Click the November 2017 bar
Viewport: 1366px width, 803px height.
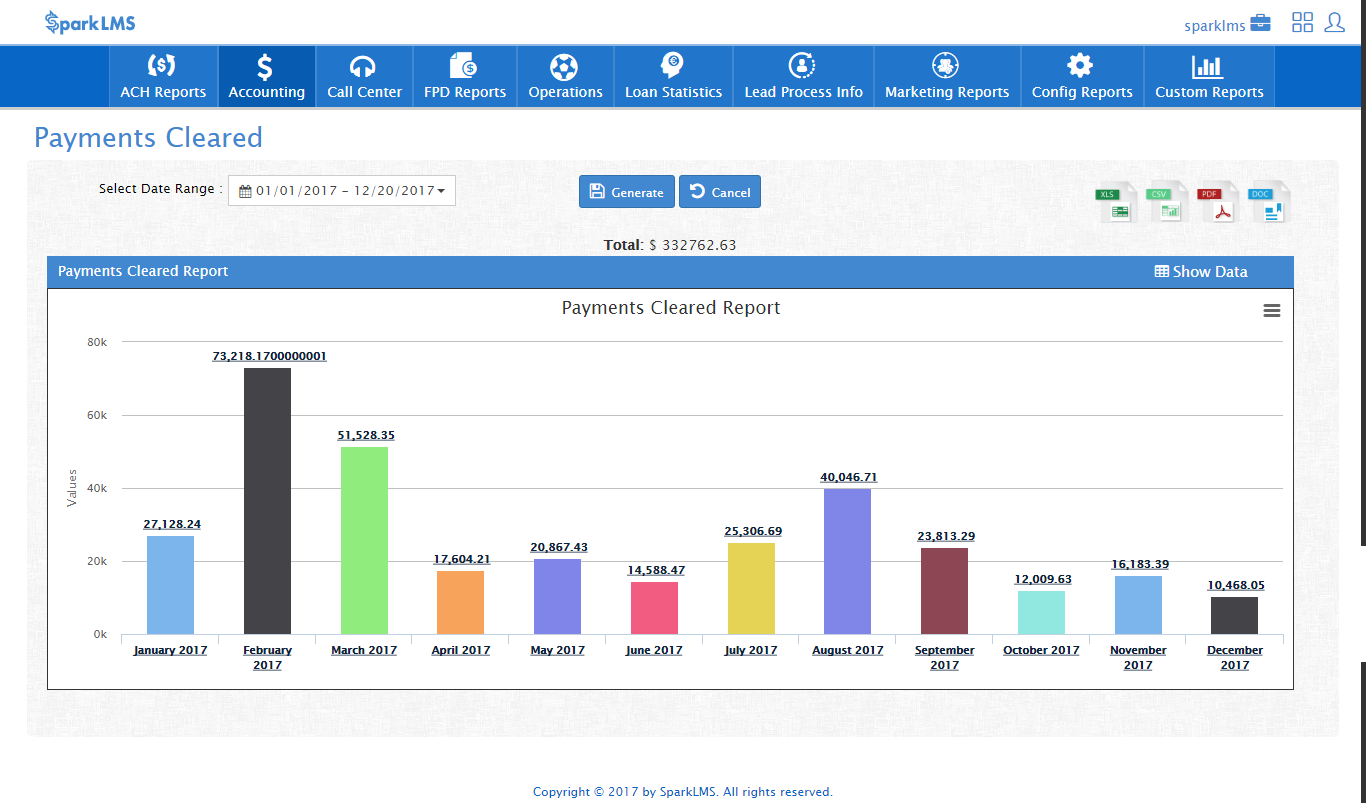[x=1138, y=605]
